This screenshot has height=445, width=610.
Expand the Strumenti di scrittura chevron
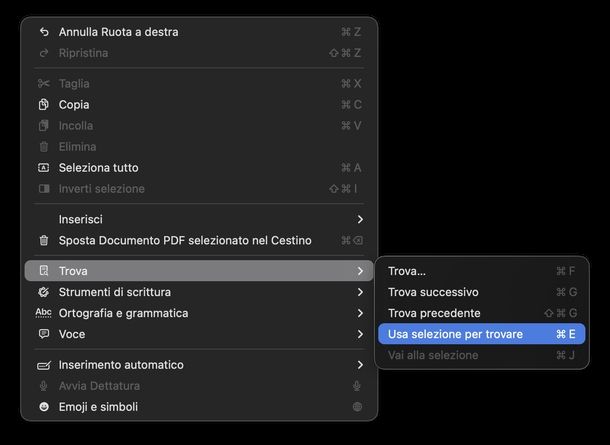pyautogui.click(x=360, y=292)
